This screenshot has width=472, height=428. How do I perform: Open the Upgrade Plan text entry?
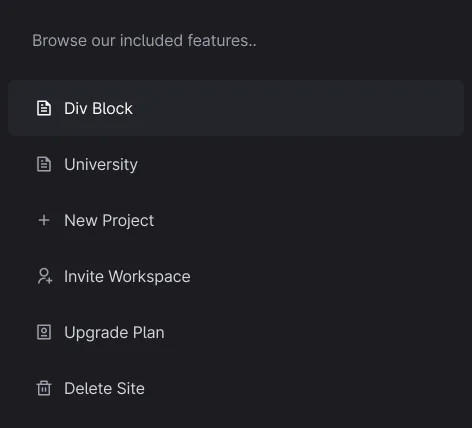114,333
